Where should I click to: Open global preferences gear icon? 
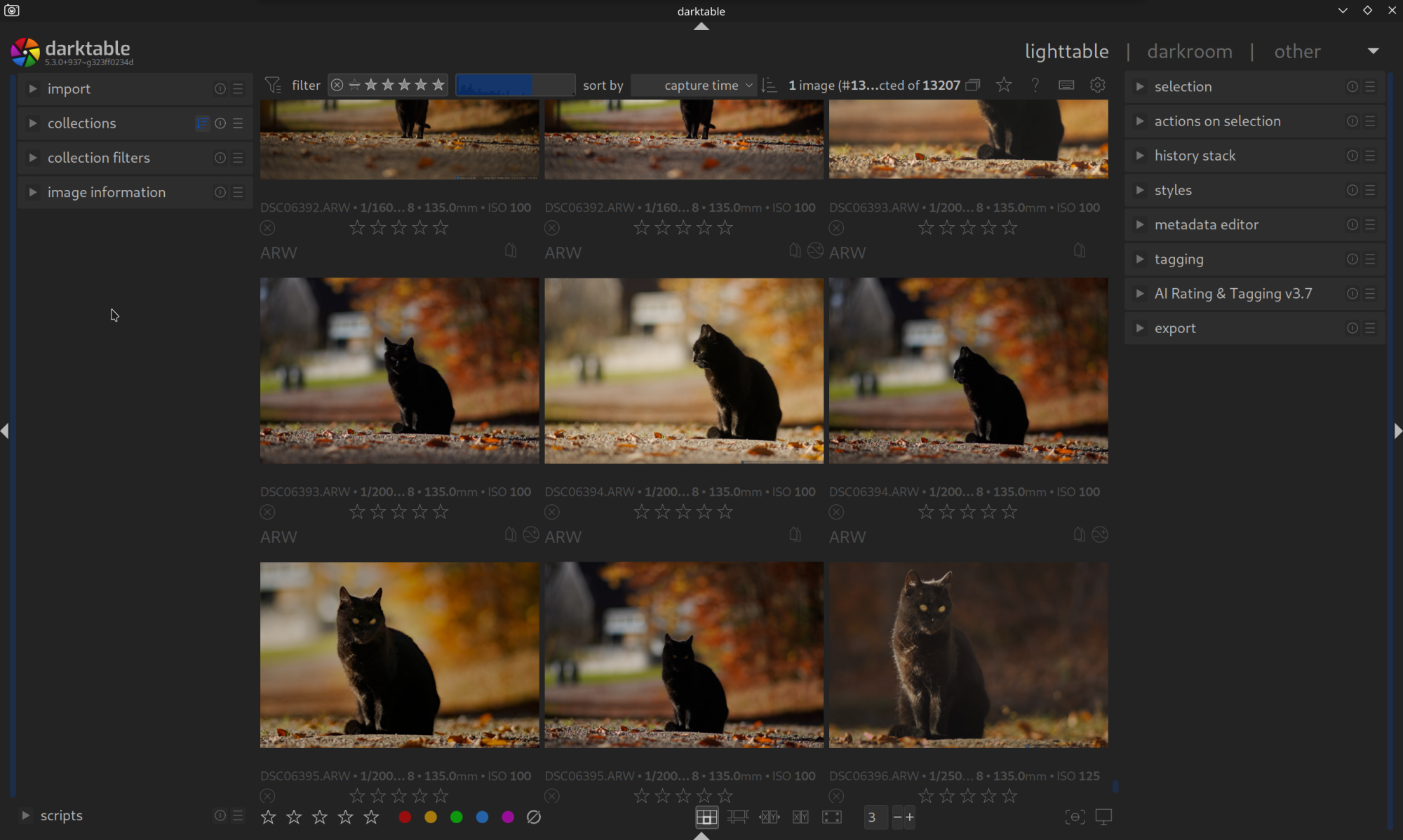[x=1098, y=85]
